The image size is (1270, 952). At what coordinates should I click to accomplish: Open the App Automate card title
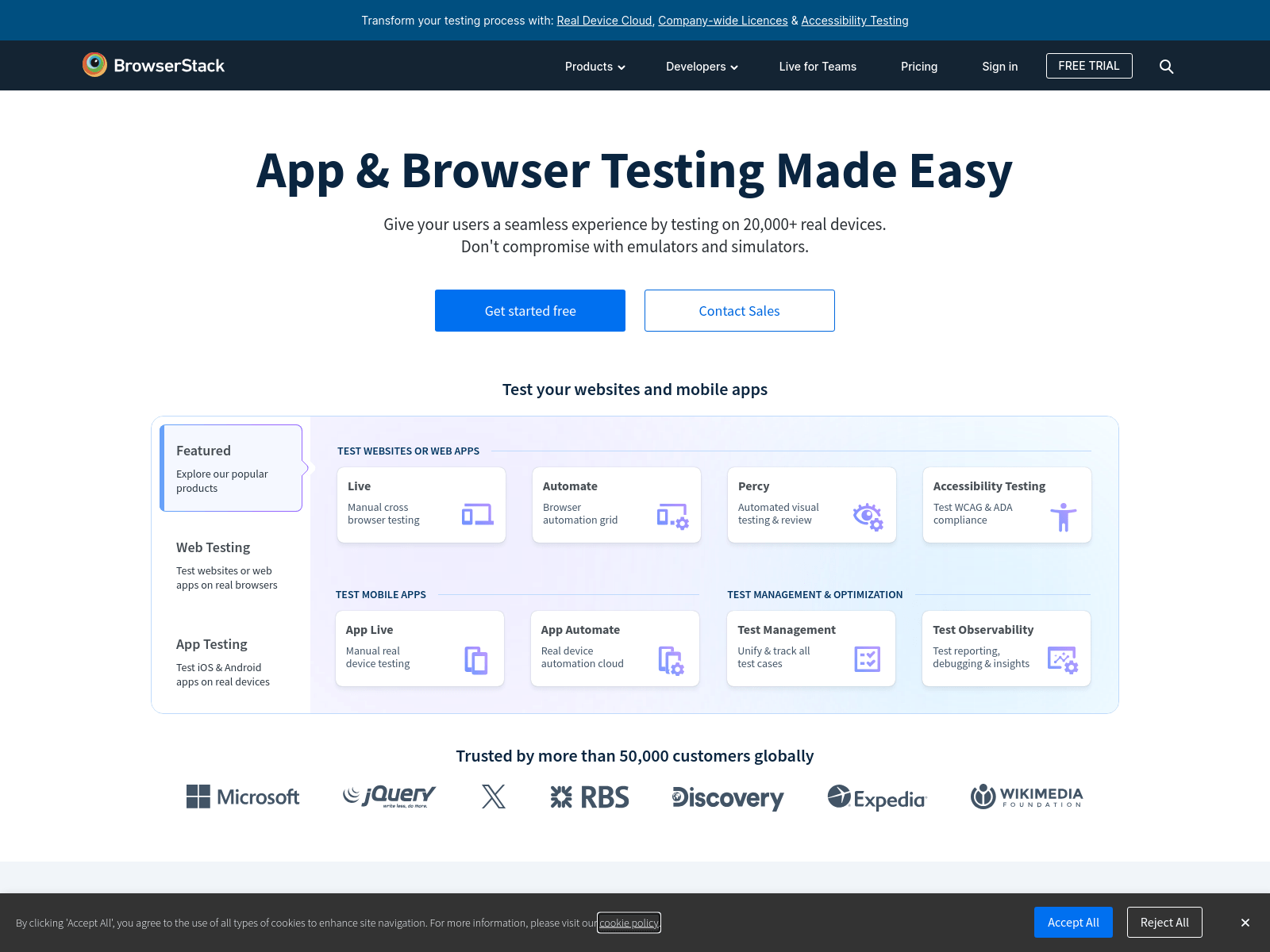(x=580, y=630)
